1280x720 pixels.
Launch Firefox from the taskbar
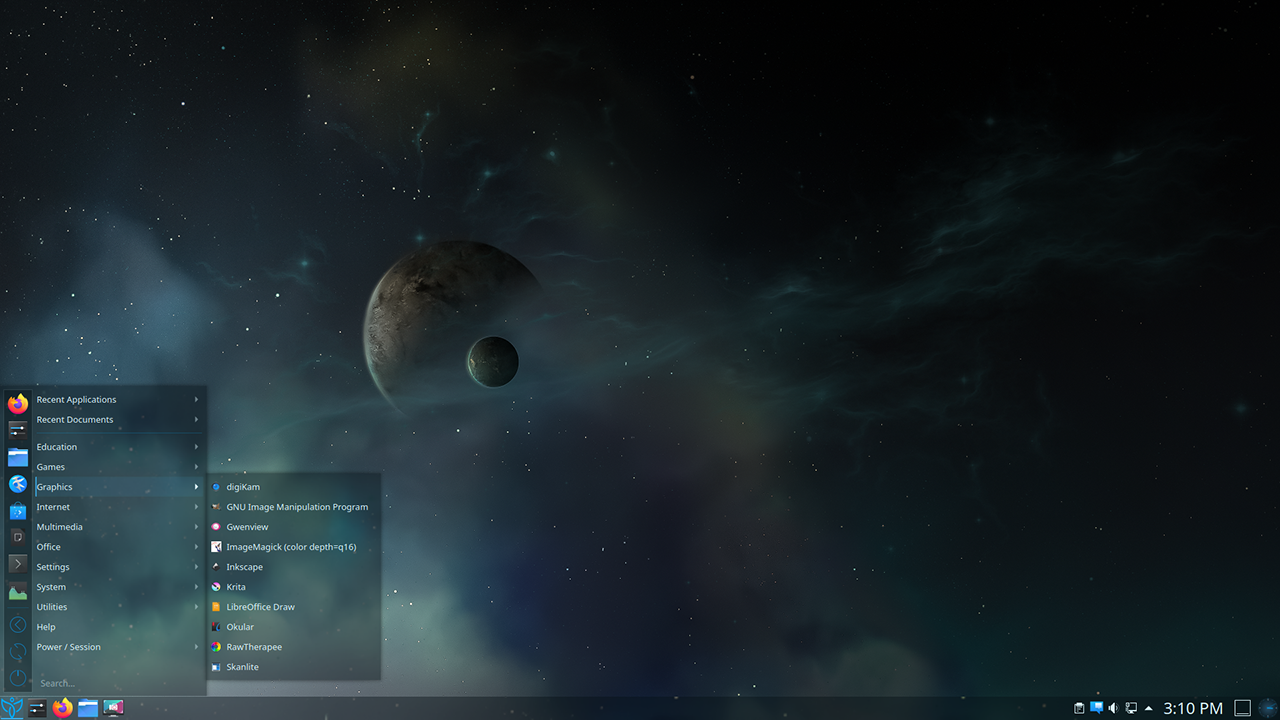pos(63,708)
